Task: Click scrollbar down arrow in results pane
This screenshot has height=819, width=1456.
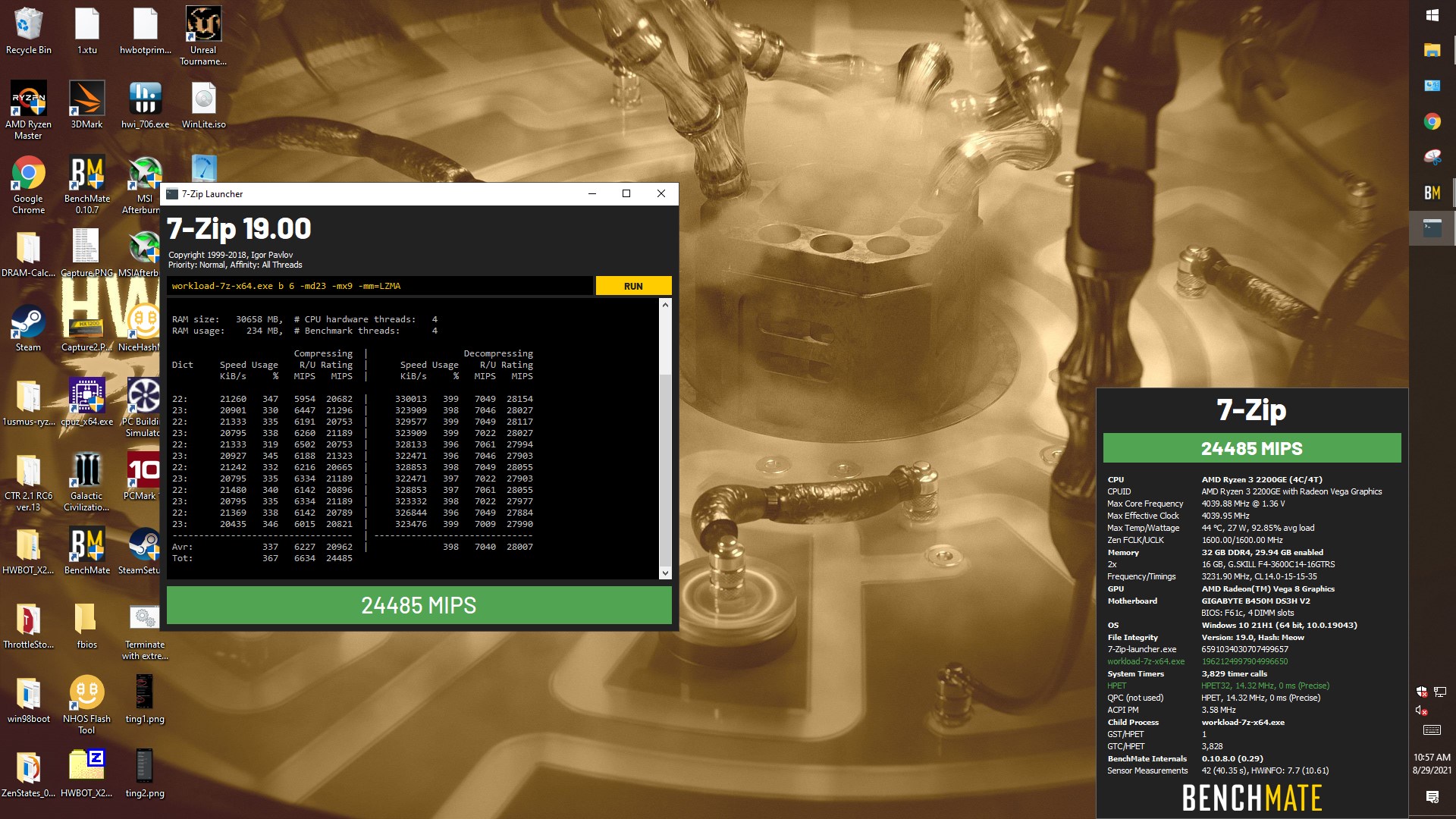Action: (665, 573)
